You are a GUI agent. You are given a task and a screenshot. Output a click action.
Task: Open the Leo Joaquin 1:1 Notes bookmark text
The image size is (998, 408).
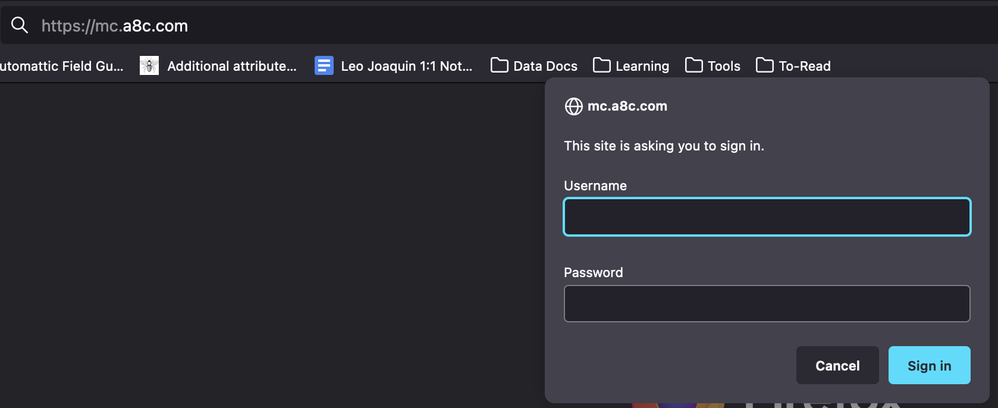[407, 66]
